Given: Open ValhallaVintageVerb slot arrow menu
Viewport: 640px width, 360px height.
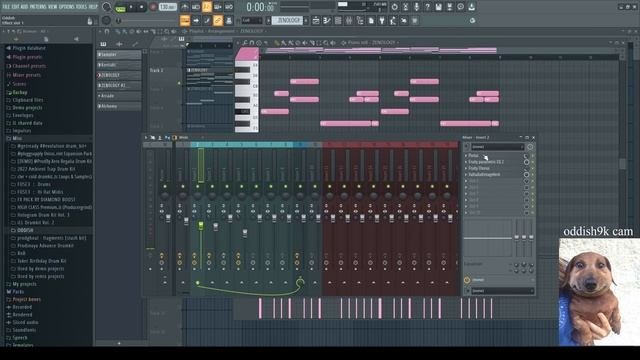Looking at the screenshot, I should click(x=466, y=174).
